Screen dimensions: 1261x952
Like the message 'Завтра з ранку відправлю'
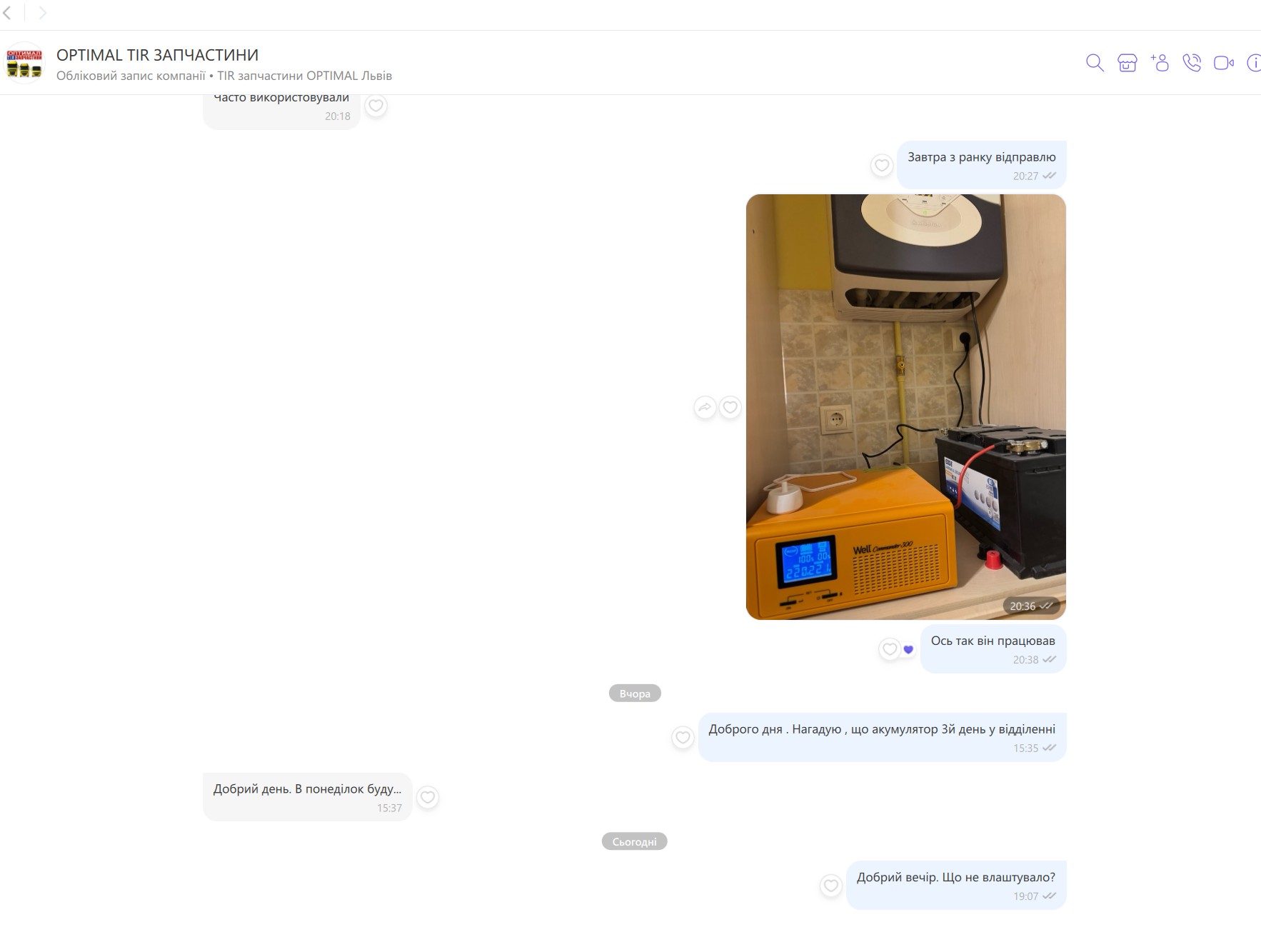[x=882, y=166]
